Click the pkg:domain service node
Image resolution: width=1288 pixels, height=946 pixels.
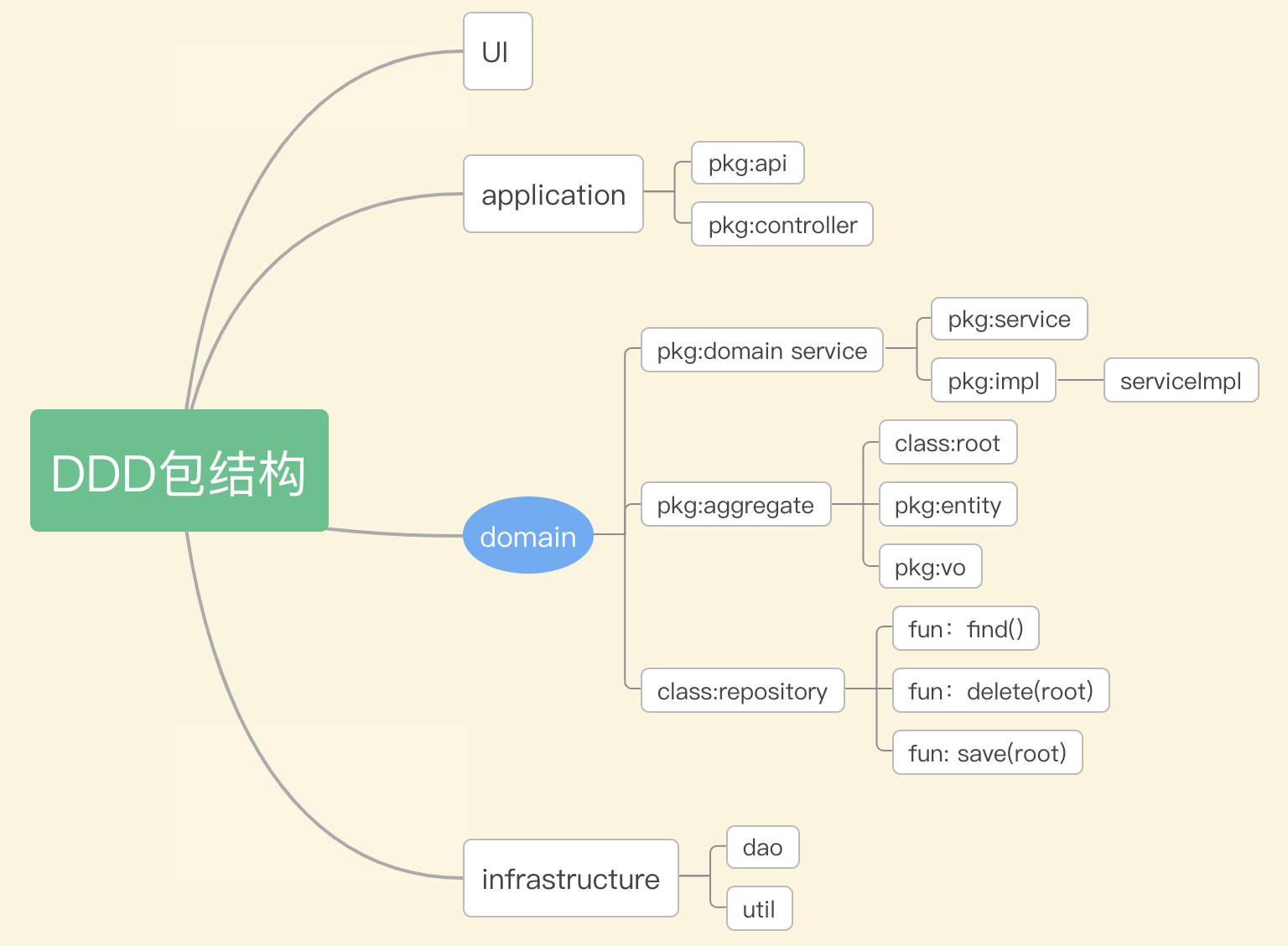click(x=762, y=350)
